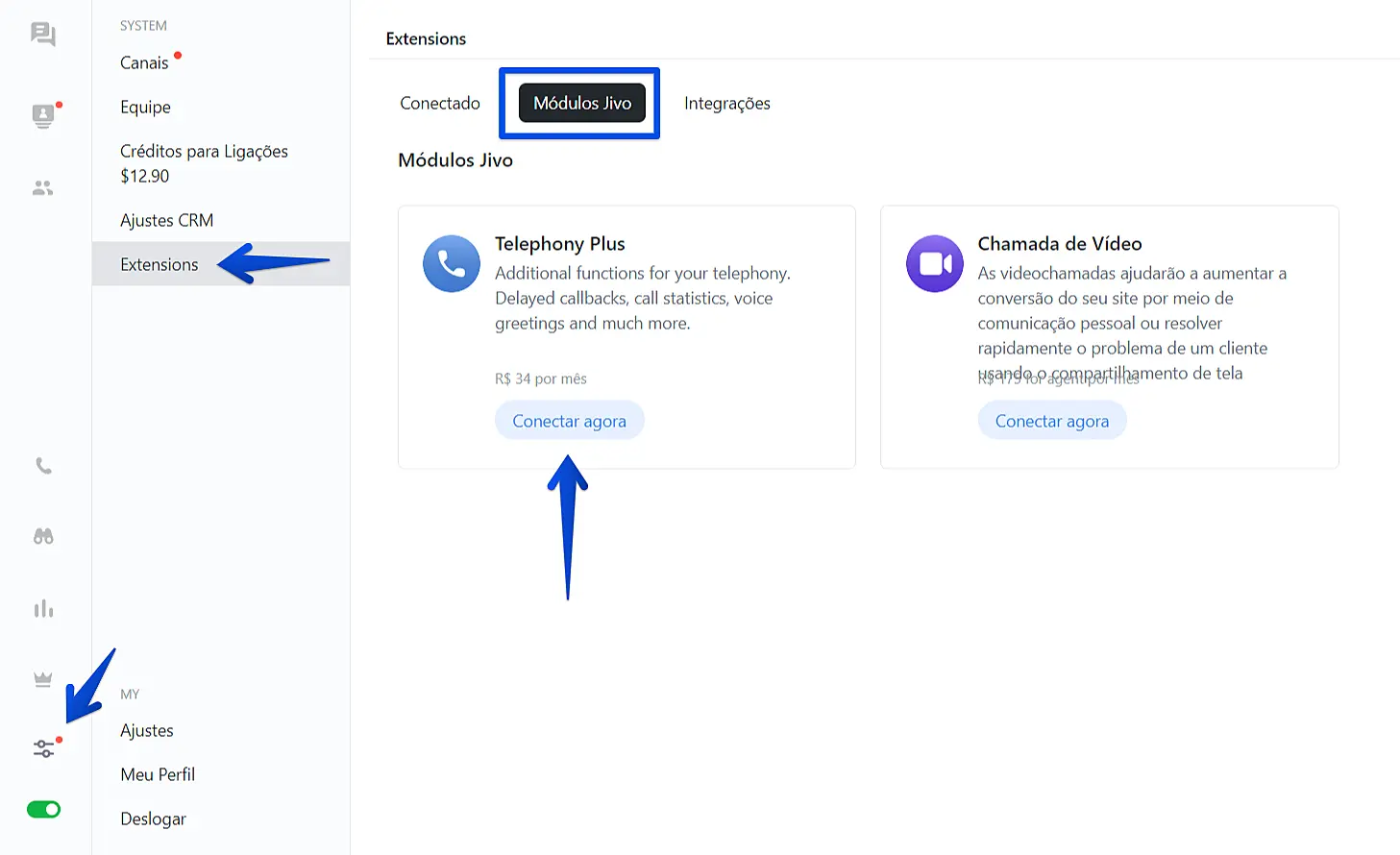
Task: Click the Chamada de Vídeo description text
Action: (1132, 323)
